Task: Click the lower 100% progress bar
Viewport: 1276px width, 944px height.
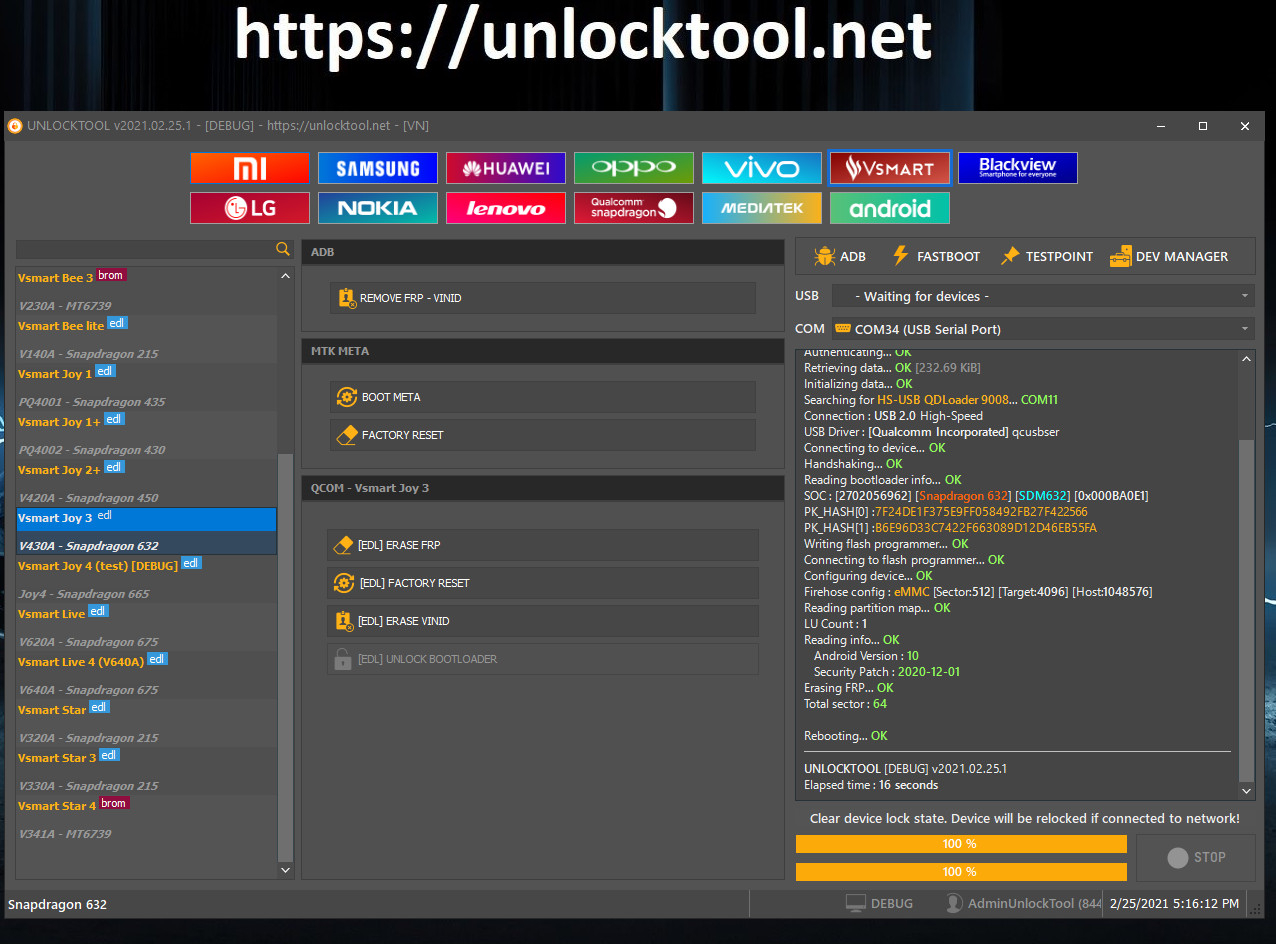Action: [961, 872]
